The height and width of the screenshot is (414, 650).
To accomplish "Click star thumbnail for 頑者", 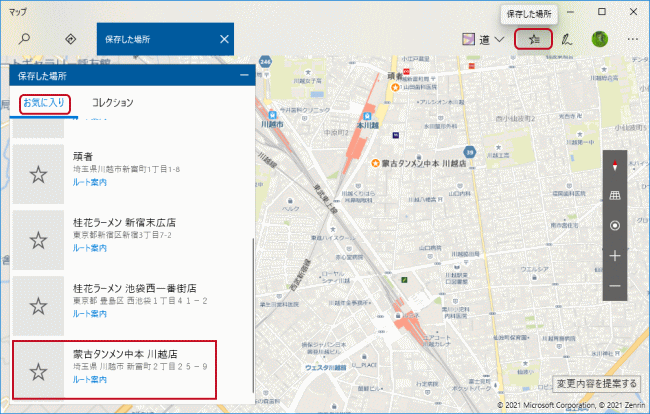I will 38,174.
